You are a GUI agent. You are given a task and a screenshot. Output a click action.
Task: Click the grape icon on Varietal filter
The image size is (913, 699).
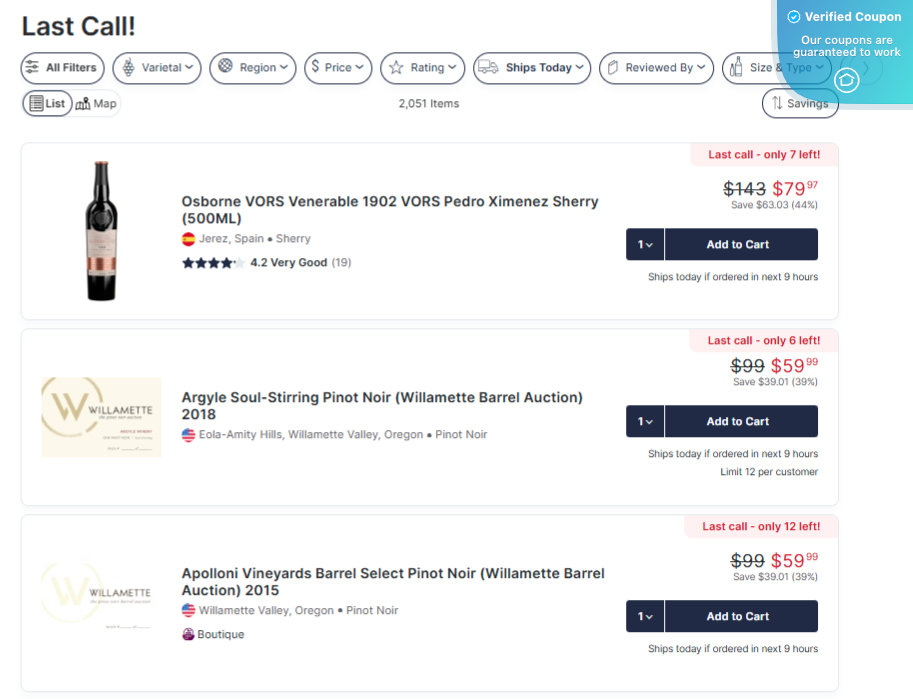[x=132, y=68]
